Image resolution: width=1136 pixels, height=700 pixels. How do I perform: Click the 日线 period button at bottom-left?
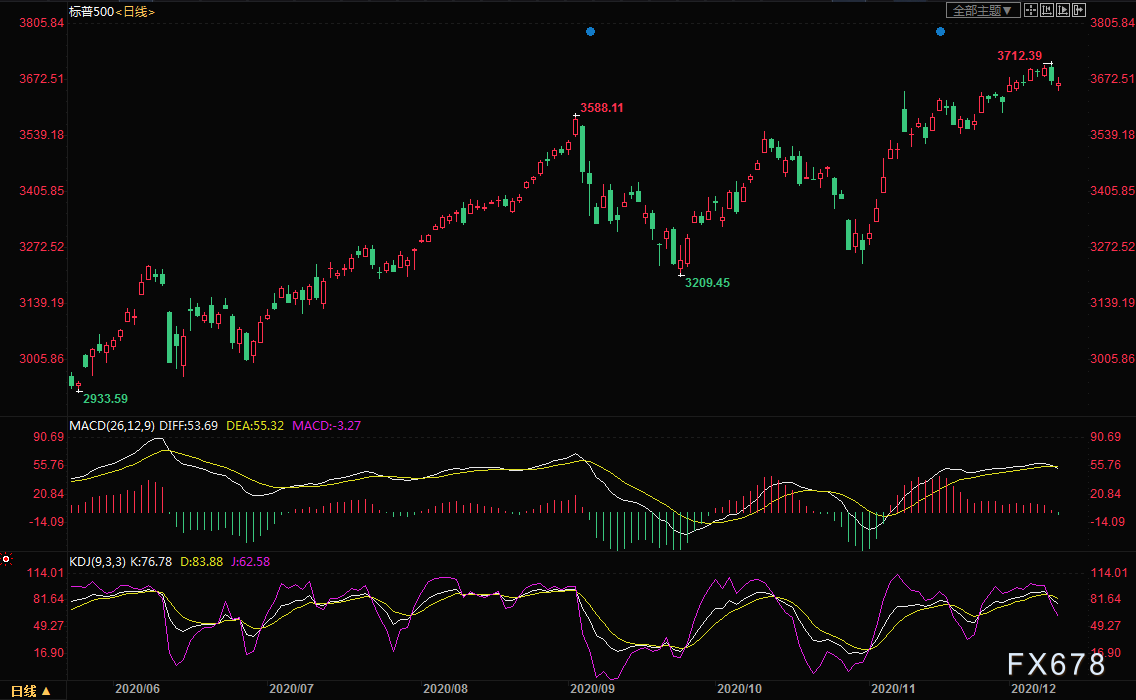coord(30,691)
